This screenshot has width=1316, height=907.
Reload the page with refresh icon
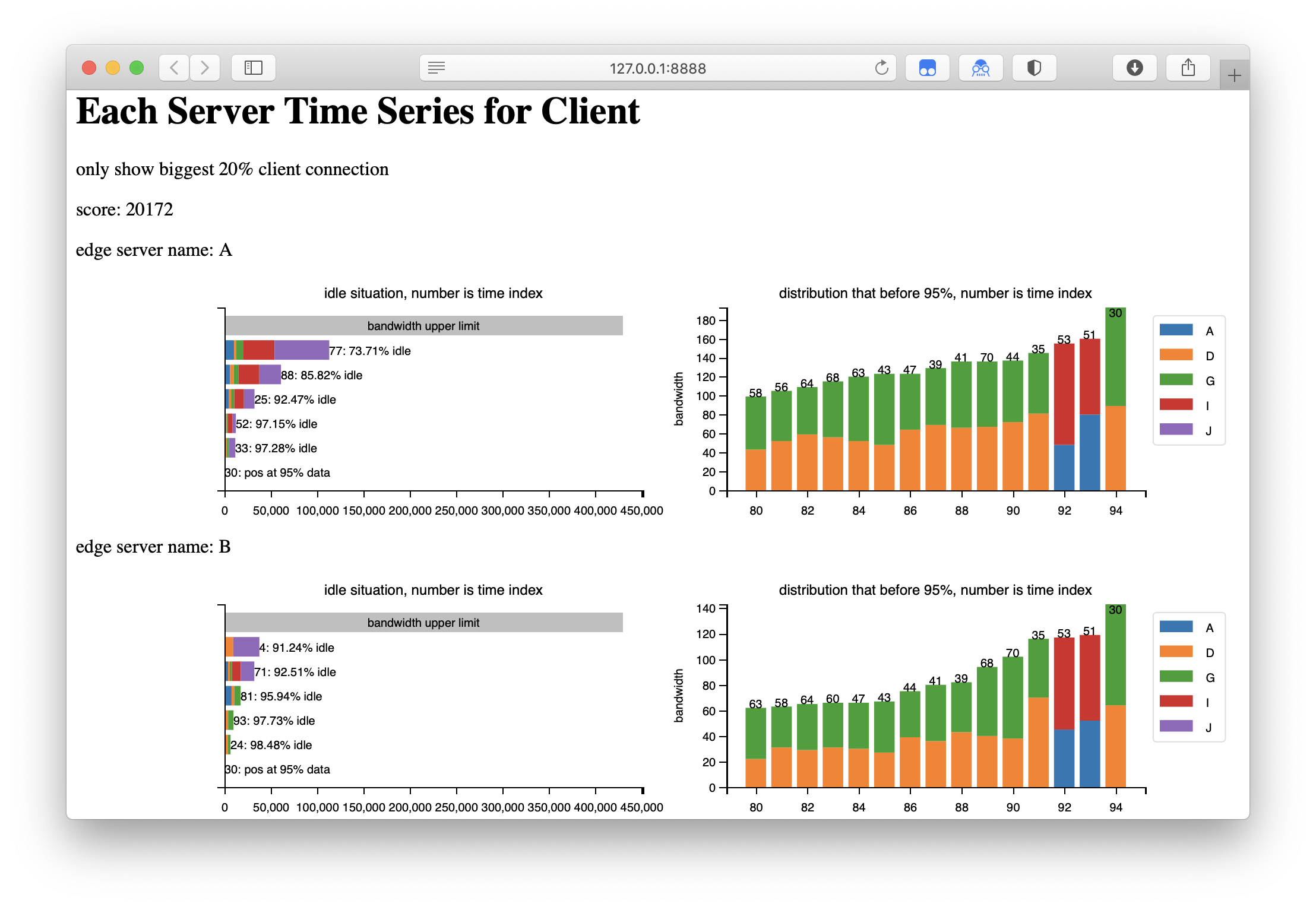[881, 68]
